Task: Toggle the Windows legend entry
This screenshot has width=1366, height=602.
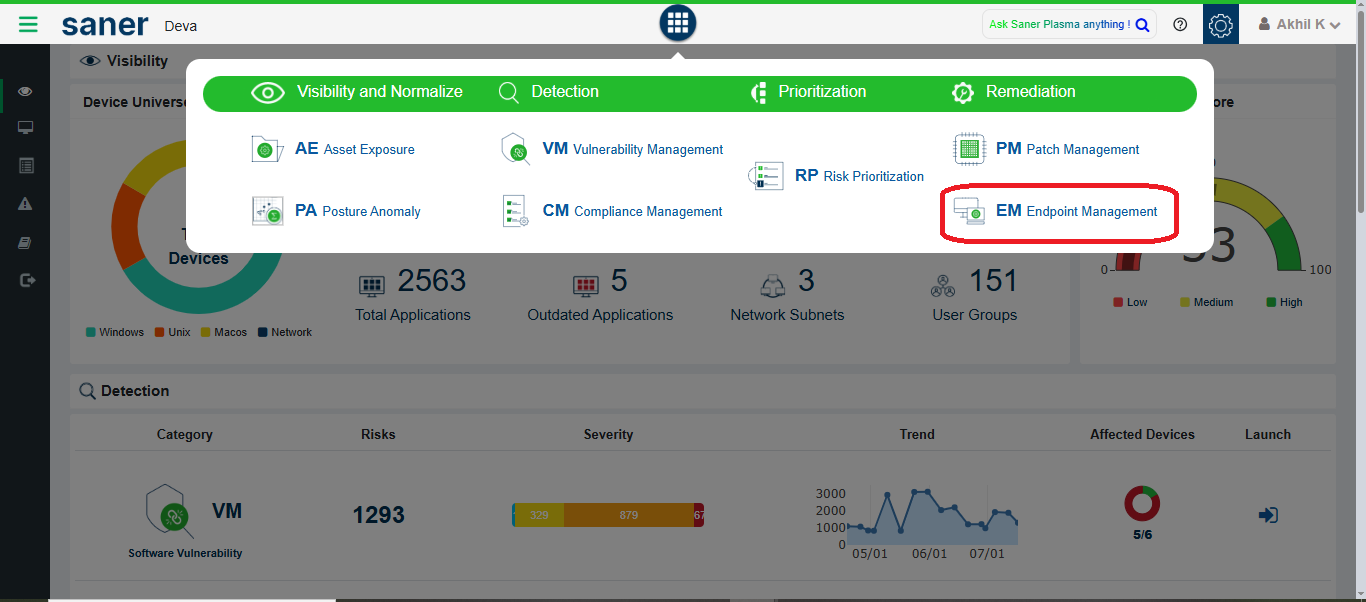Action: [115, 332]
